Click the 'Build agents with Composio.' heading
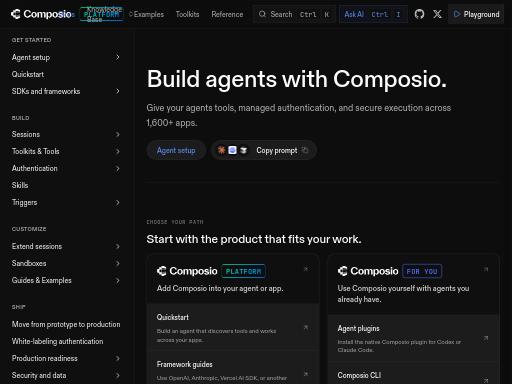The height and width of the screenshot is (384, 512). (296, 79)
